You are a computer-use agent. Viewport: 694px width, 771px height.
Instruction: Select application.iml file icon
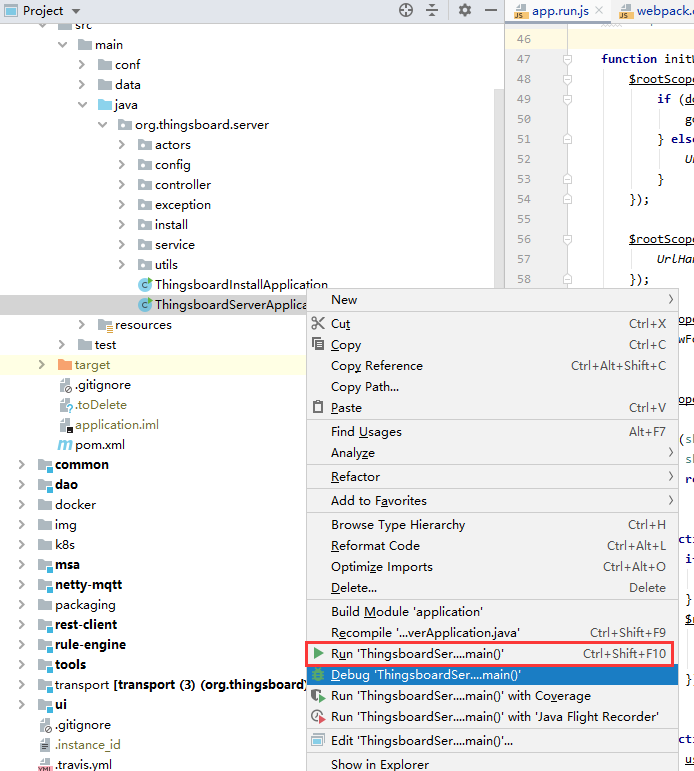[65, 425]
